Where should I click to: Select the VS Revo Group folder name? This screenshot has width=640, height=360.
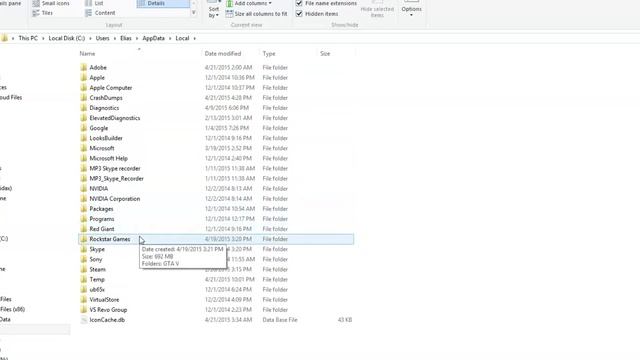108,310
